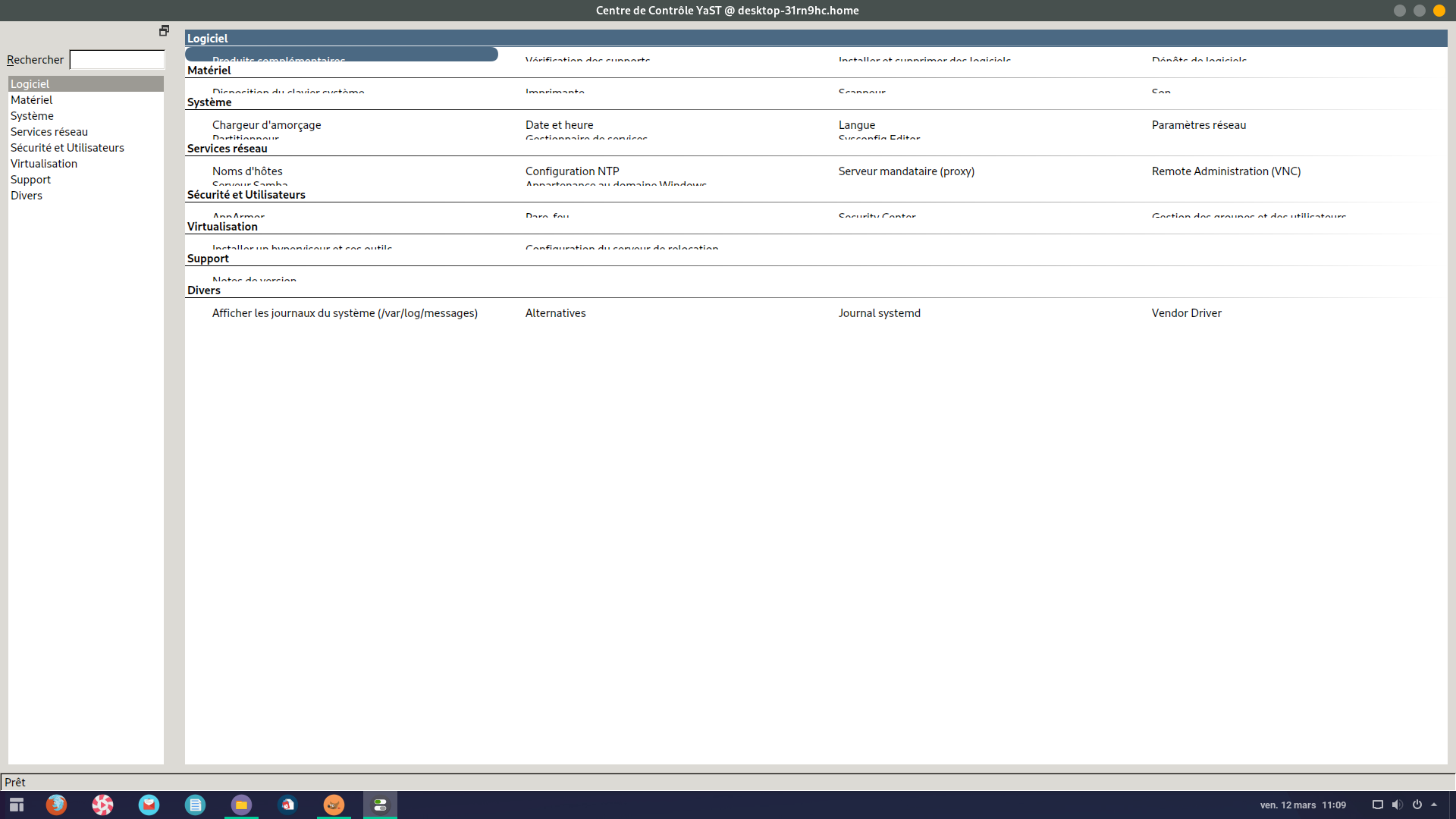
Task: Click the volume icon in system tray
Action: click(1397, 805)
